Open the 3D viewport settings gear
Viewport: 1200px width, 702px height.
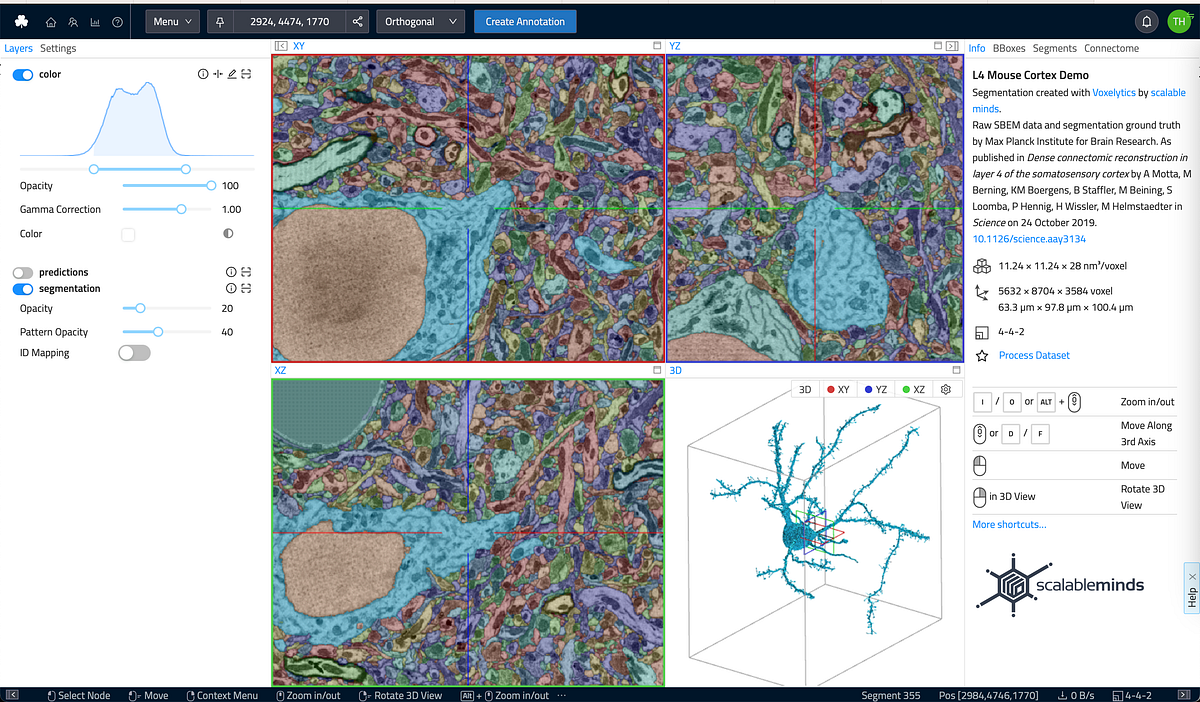tap(946, 389)
